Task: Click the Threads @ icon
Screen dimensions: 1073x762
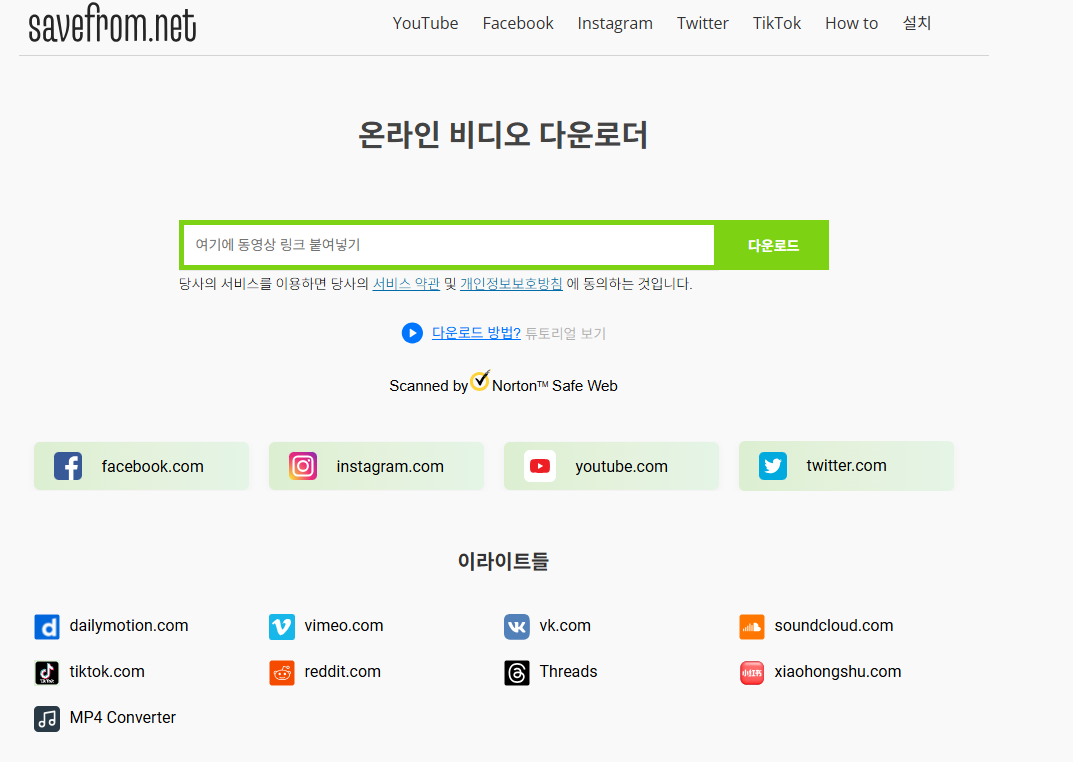Action: coord(517,672)
